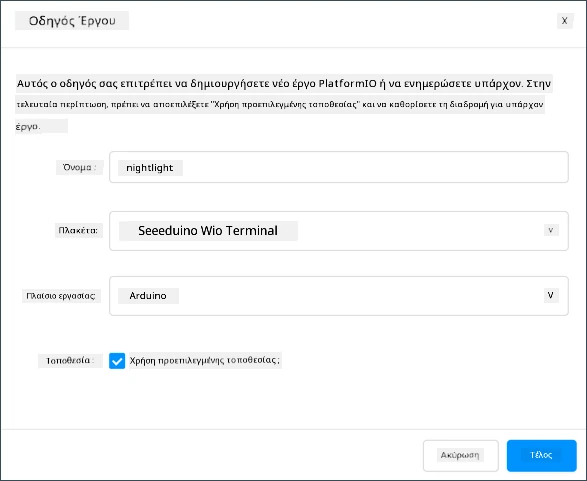Click the trailing 'έργο.' word of description
Viewport: 587px width, 481px height.
(x=28, y=127)
